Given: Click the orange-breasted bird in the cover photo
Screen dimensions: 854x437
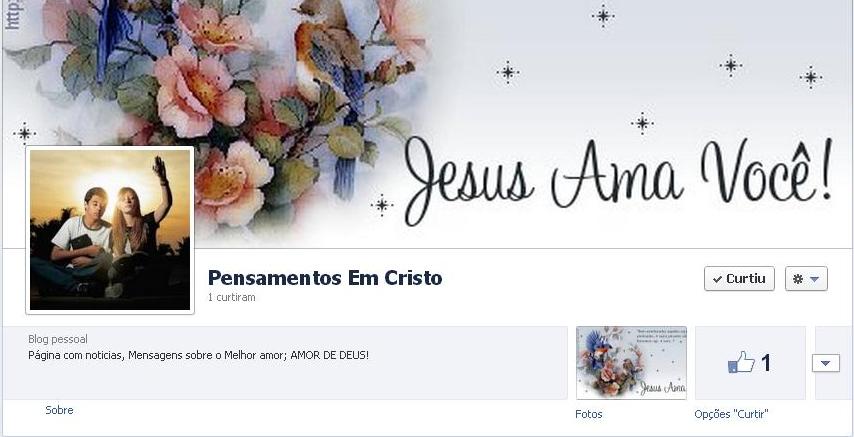Looking at the screenshot, I should click(327, 52).
